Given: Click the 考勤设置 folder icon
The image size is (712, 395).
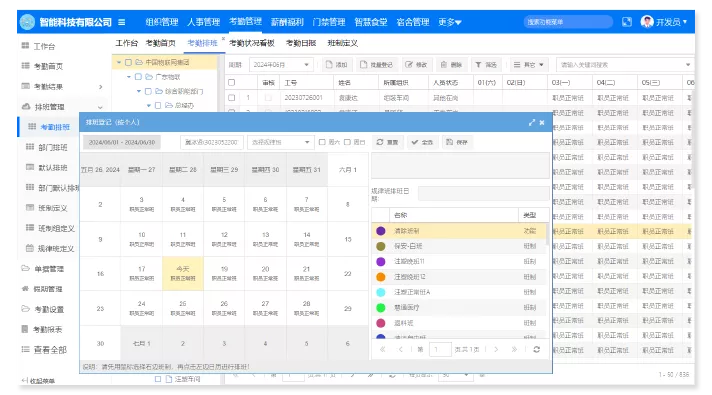Looking at the screenshot, I should coord(25,309).
